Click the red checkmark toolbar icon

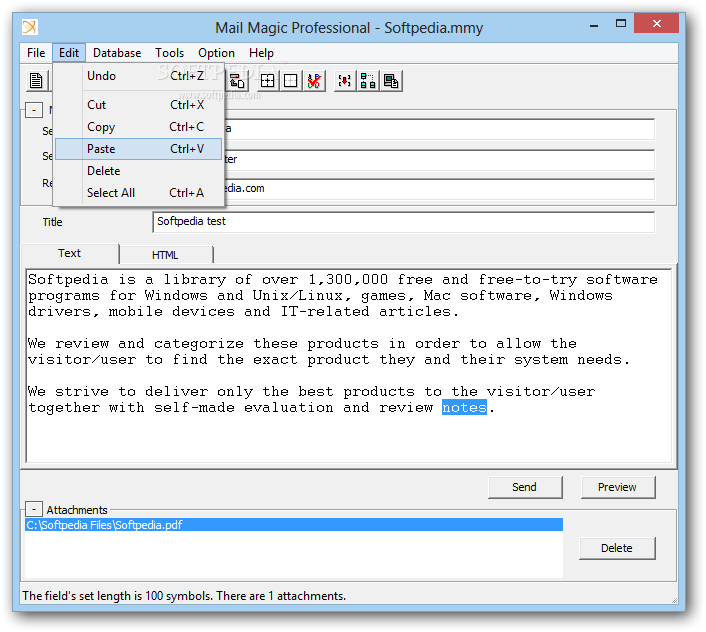[x=314, y=81]
